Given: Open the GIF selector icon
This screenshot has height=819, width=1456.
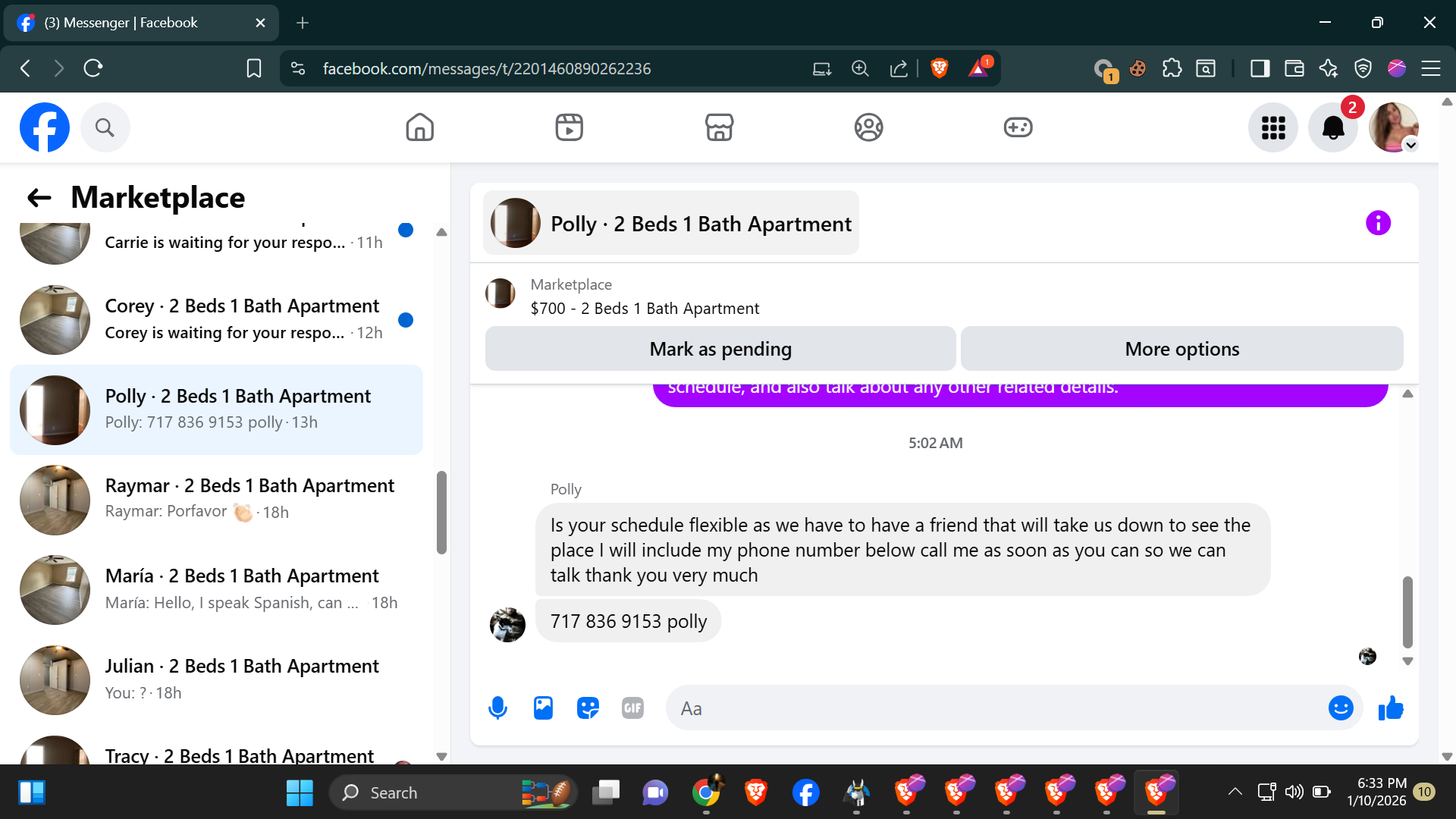Looking at the screenshot, I should point(632,708).
